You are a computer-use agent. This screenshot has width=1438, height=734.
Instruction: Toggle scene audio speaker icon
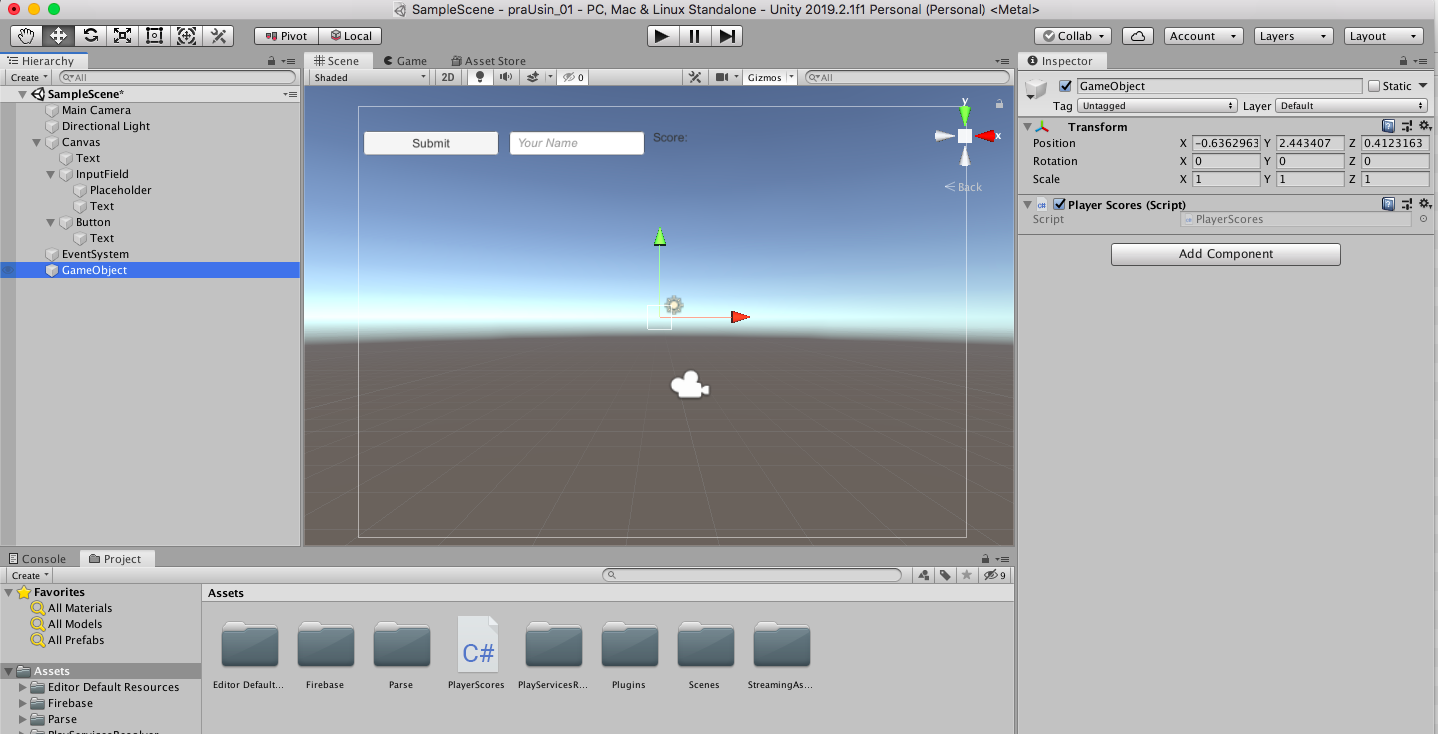click(x=506, y=77)
